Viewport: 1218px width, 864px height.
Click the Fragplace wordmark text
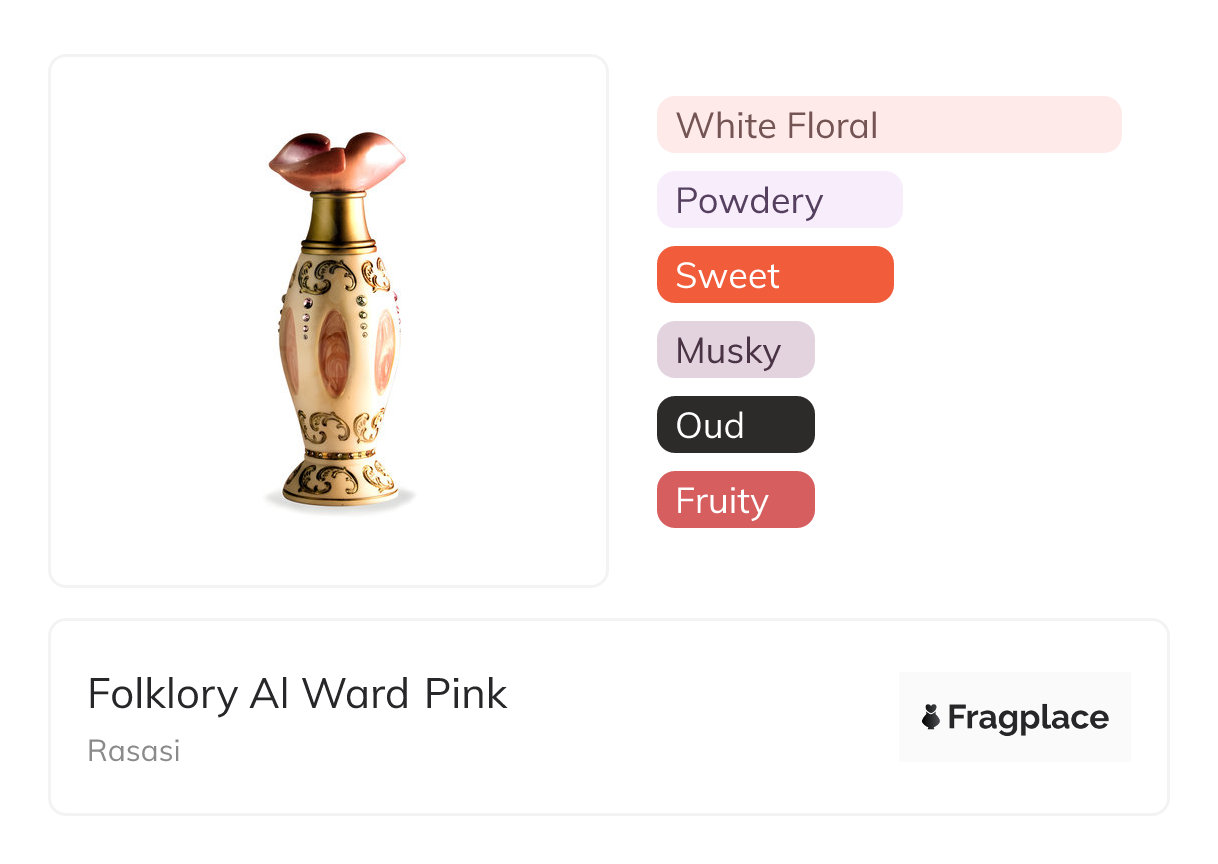point(1027,717)
